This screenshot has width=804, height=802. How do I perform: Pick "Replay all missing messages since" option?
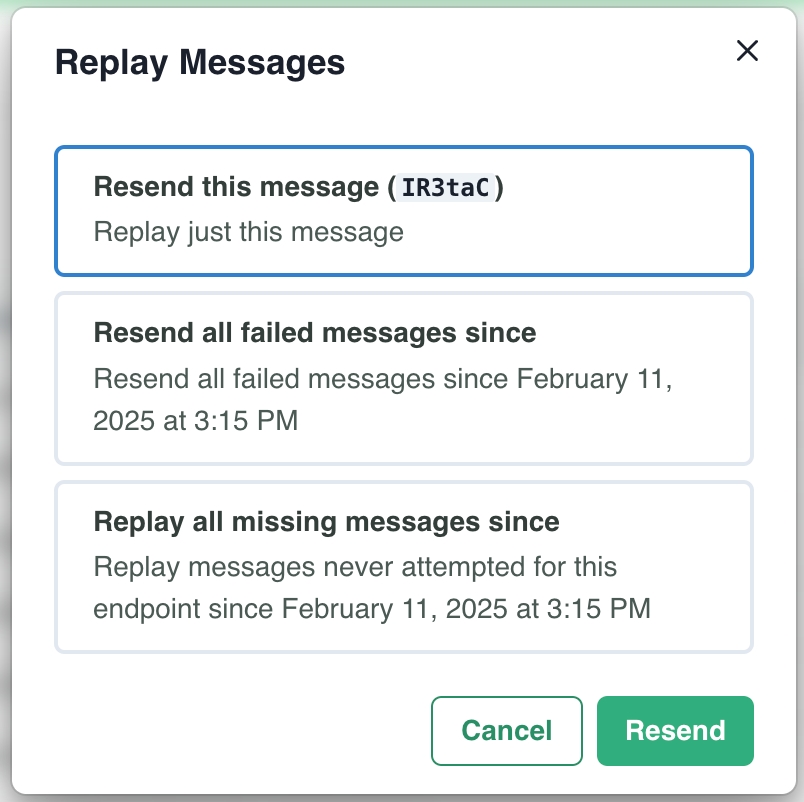tap(403, 567)
